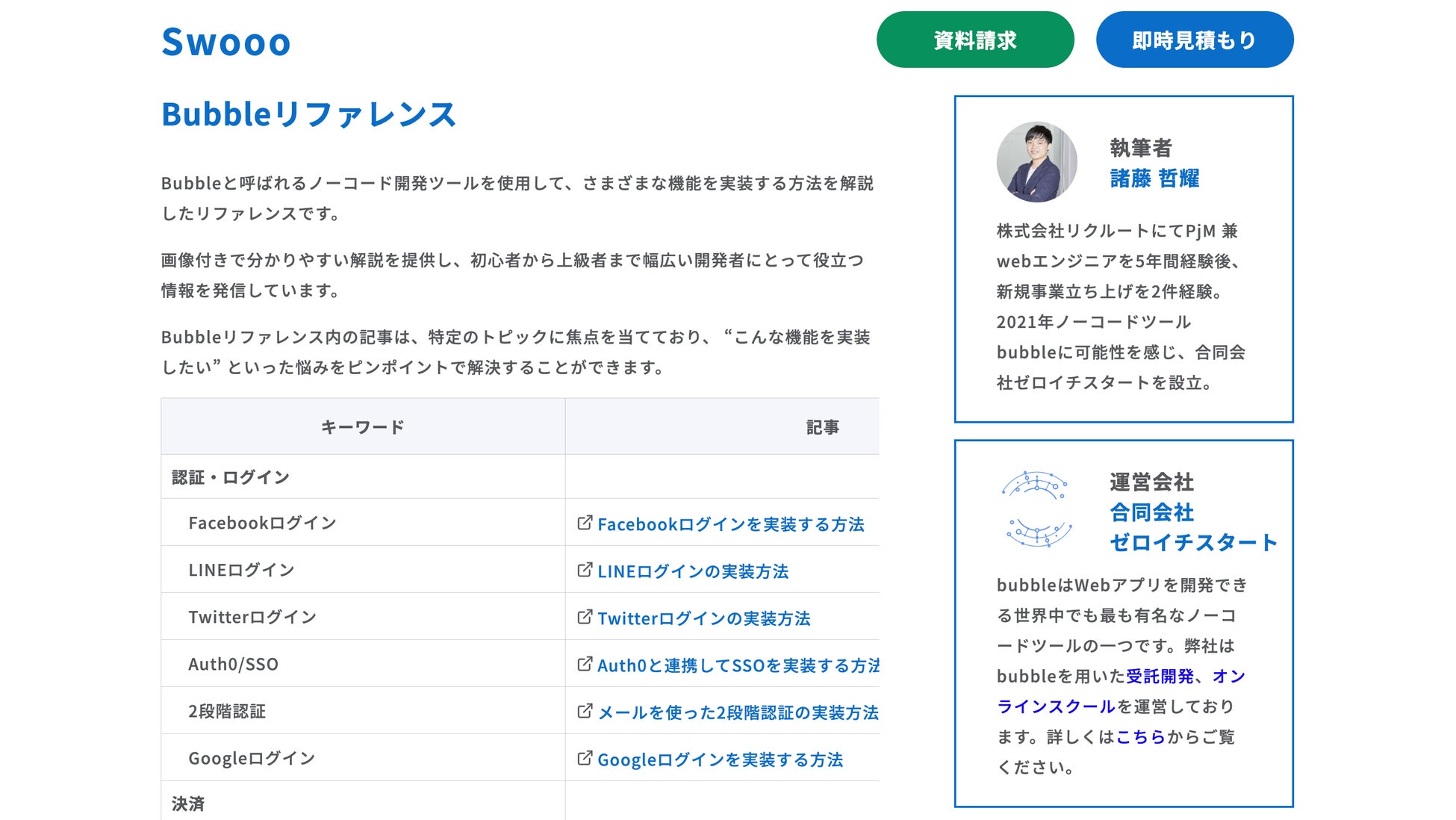Open author name link 諸藤 哲耀
Viewport: 1456px width, 820px height.
click(x=1154, y=178)
